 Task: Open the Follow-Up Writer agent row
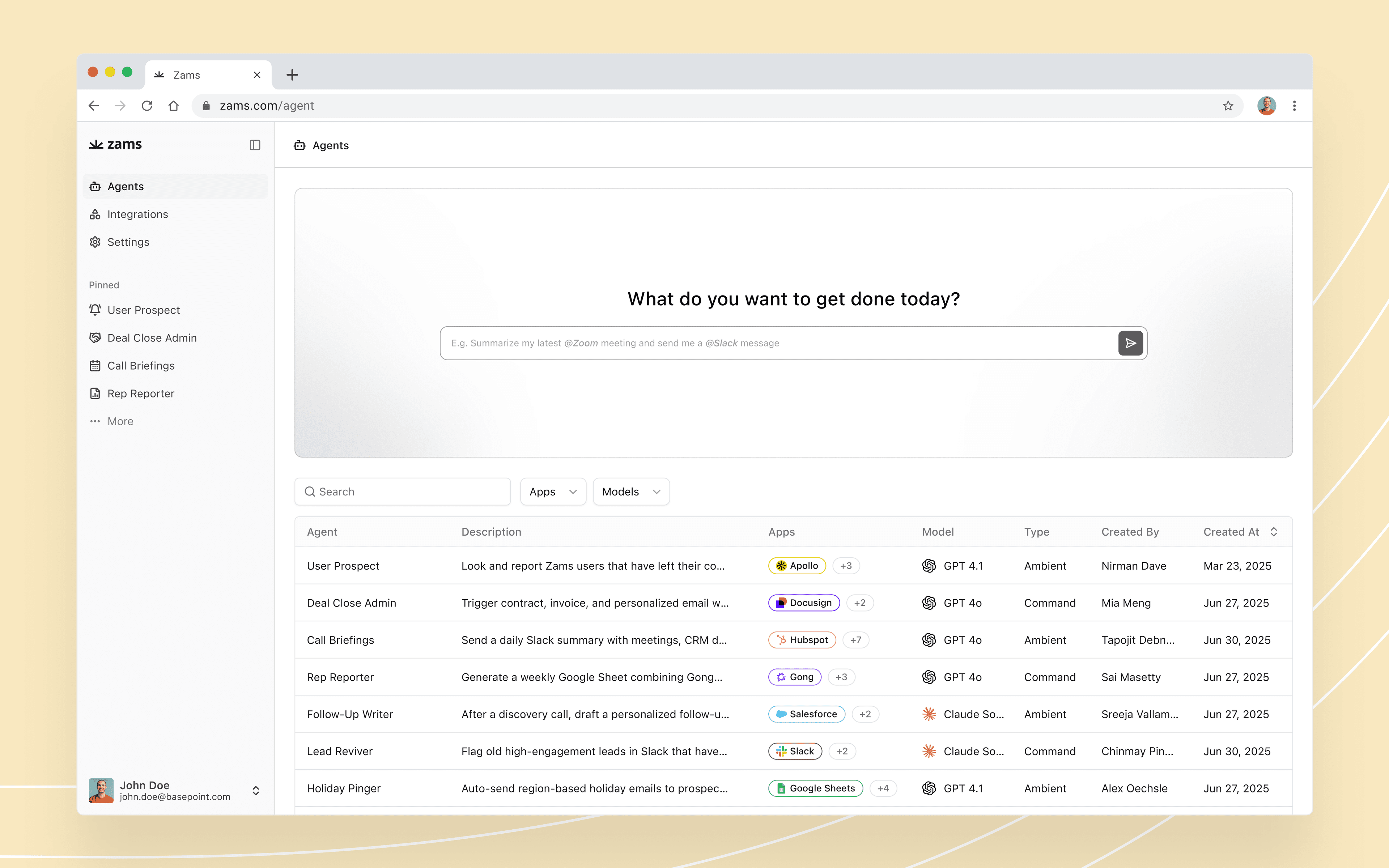click(349, 714)
